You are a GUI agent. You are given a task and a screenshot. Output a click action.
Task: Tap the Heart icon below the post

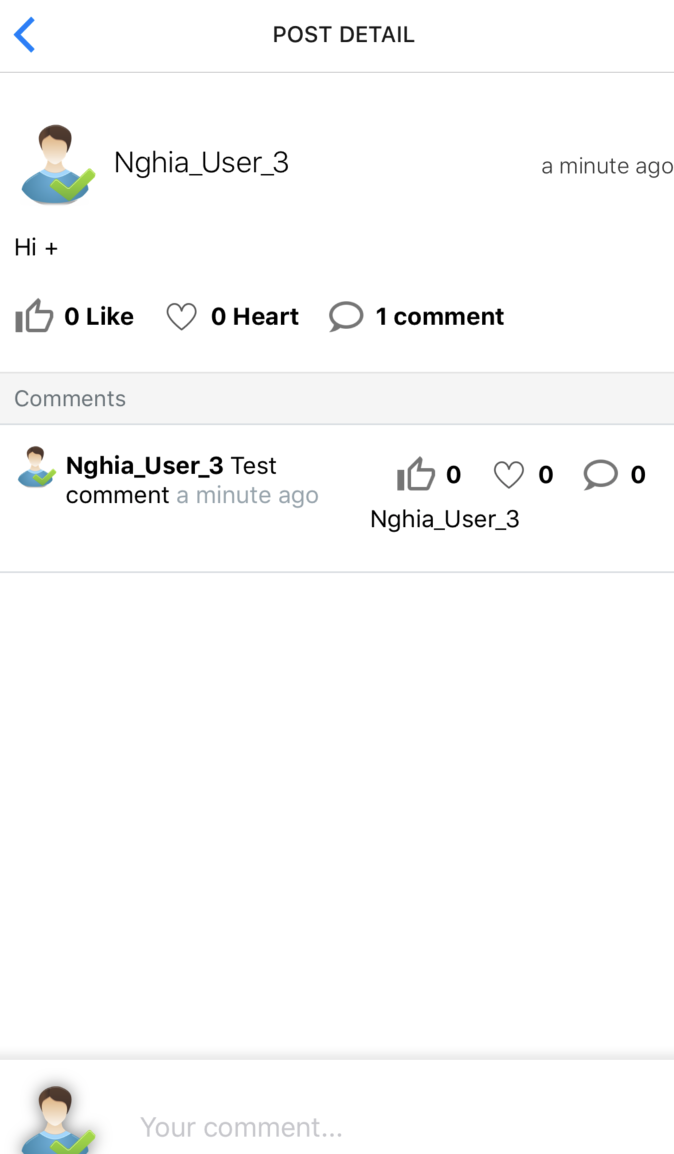182,315
